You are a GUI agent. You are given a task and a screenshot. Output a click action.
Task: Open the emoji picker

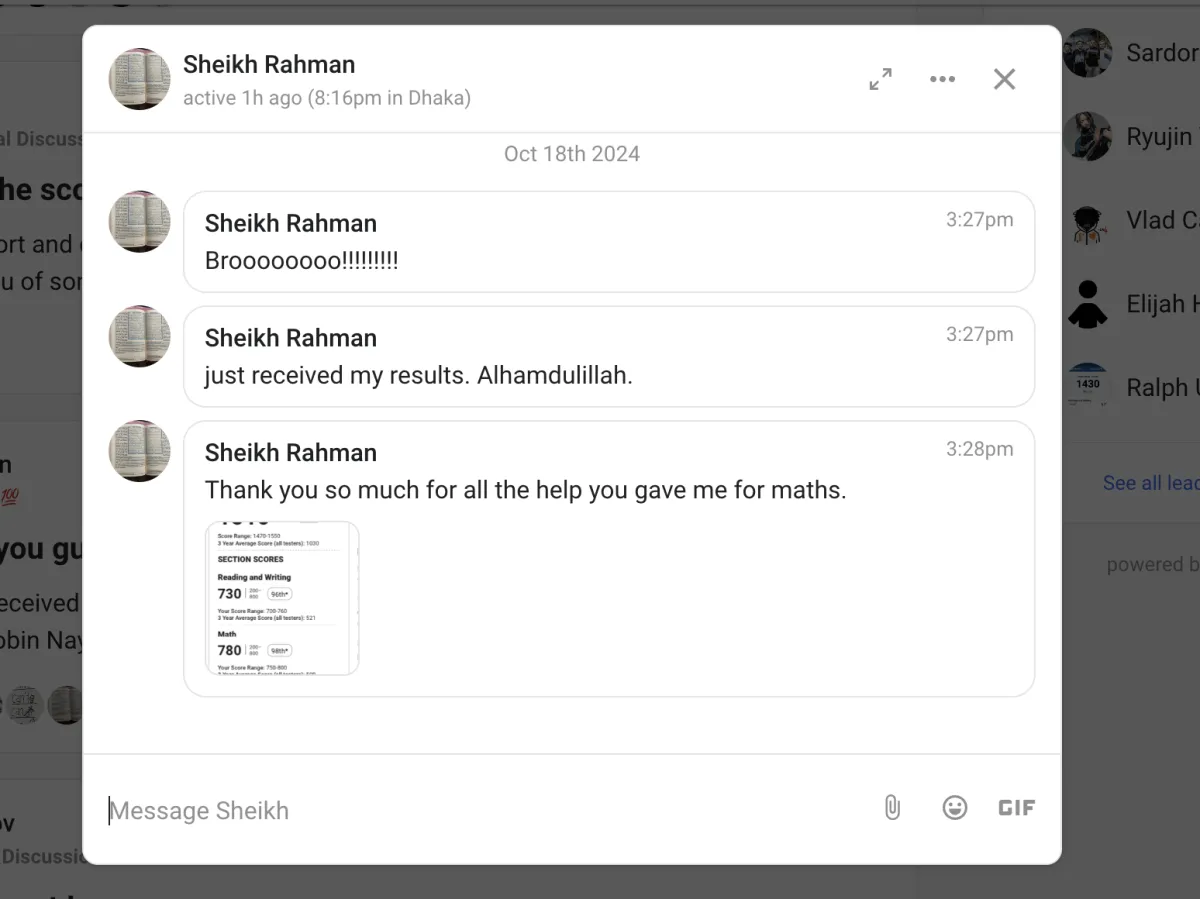(955, 808)
